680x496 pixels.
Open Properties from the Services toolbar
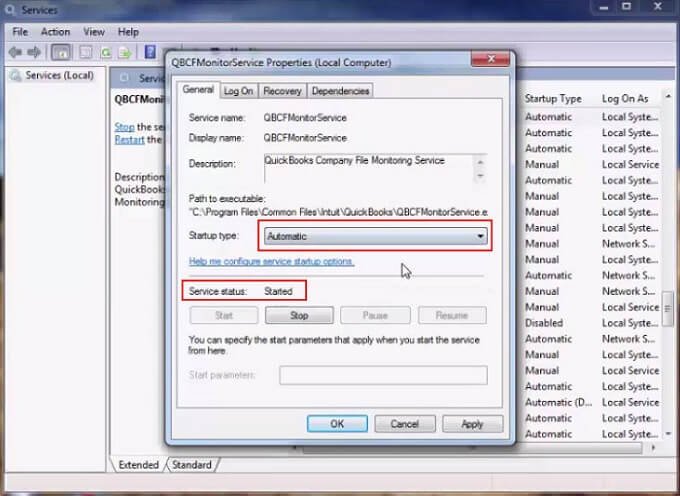(x=86, y=52)
